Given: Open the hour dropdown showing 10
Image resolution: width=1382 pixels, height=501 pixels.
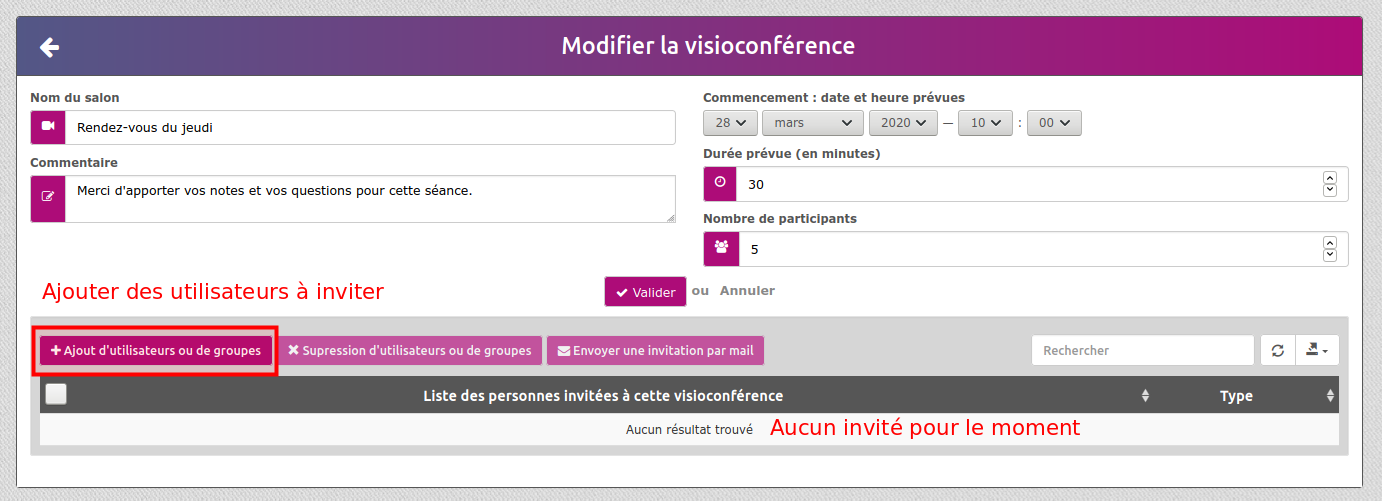Looking at the screenshot, I should coord(984,123).
